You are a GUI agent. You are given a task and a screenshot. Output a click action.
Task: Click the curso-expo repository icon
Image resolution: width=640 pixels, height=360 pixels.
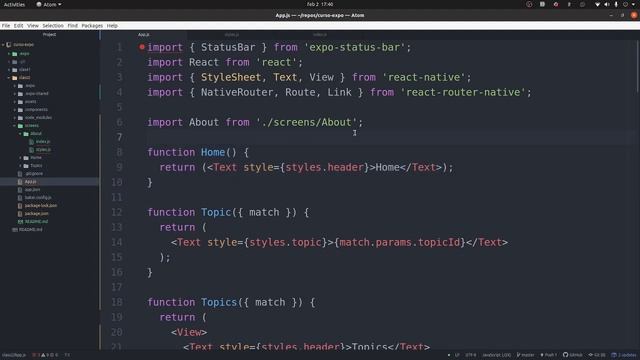point(9,44)
